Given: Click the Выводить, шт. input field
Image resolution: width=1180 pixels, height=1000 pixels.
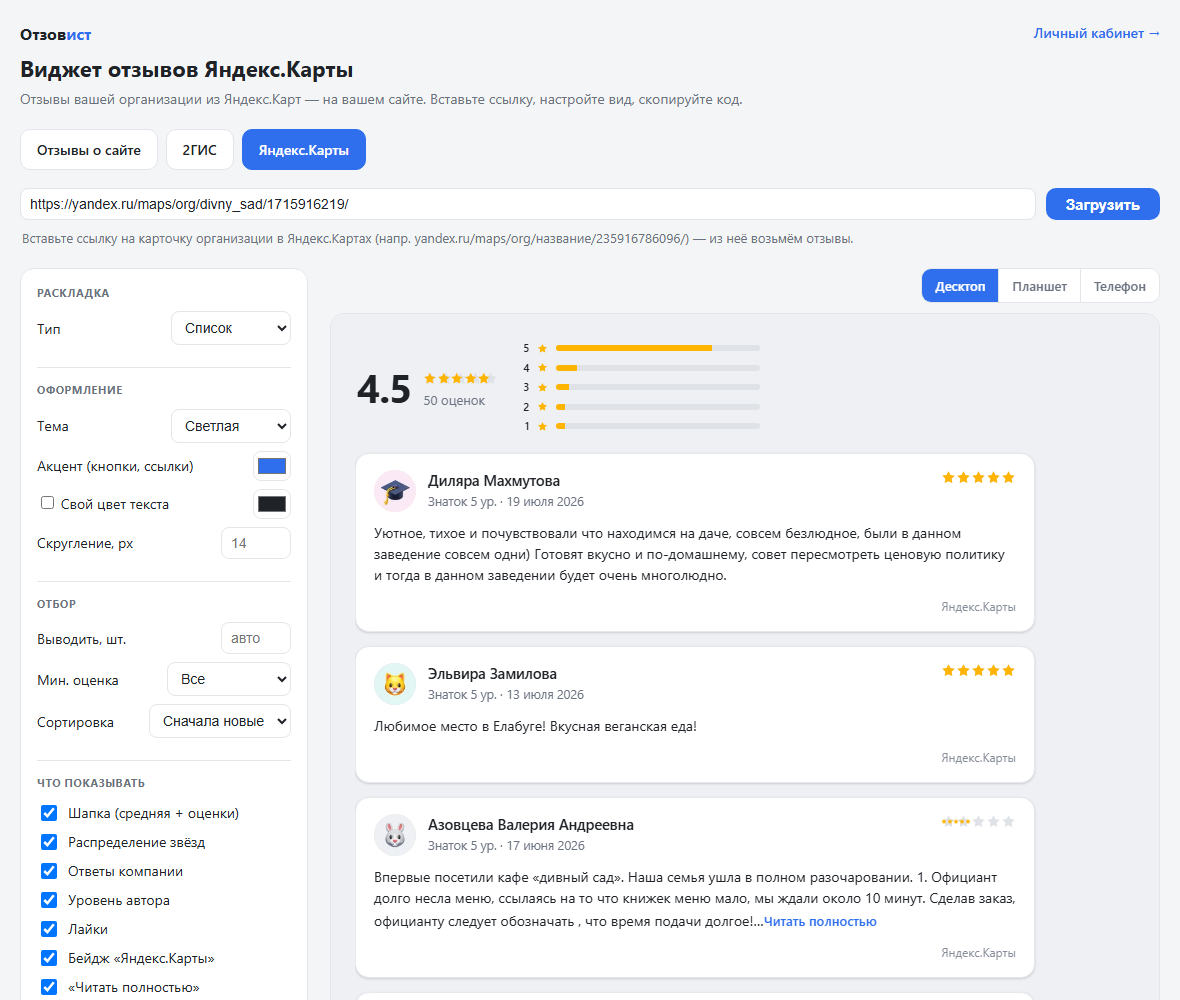Looking at the screenshot, I should [x=256, y=638].
